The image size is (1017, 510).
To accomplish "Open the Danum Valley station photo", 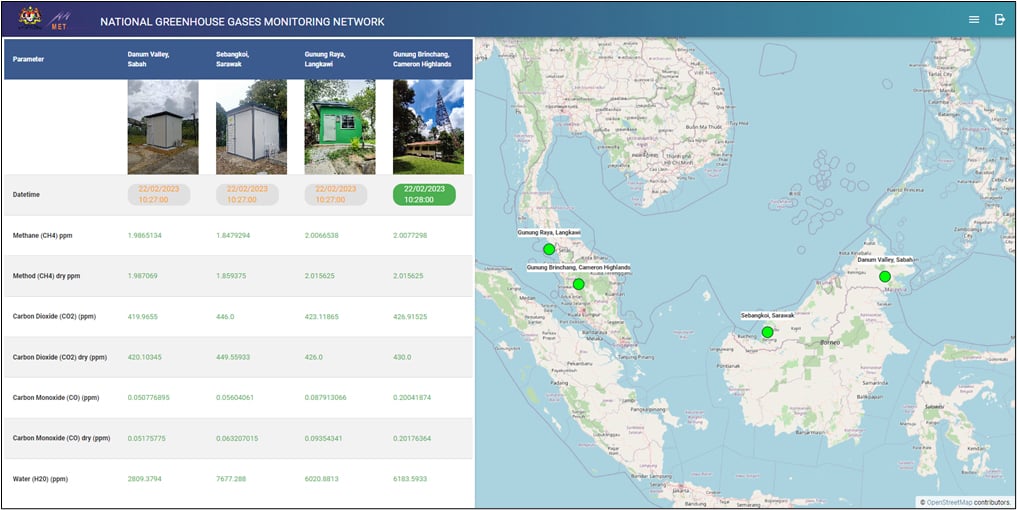I will (x=163, y=127).
